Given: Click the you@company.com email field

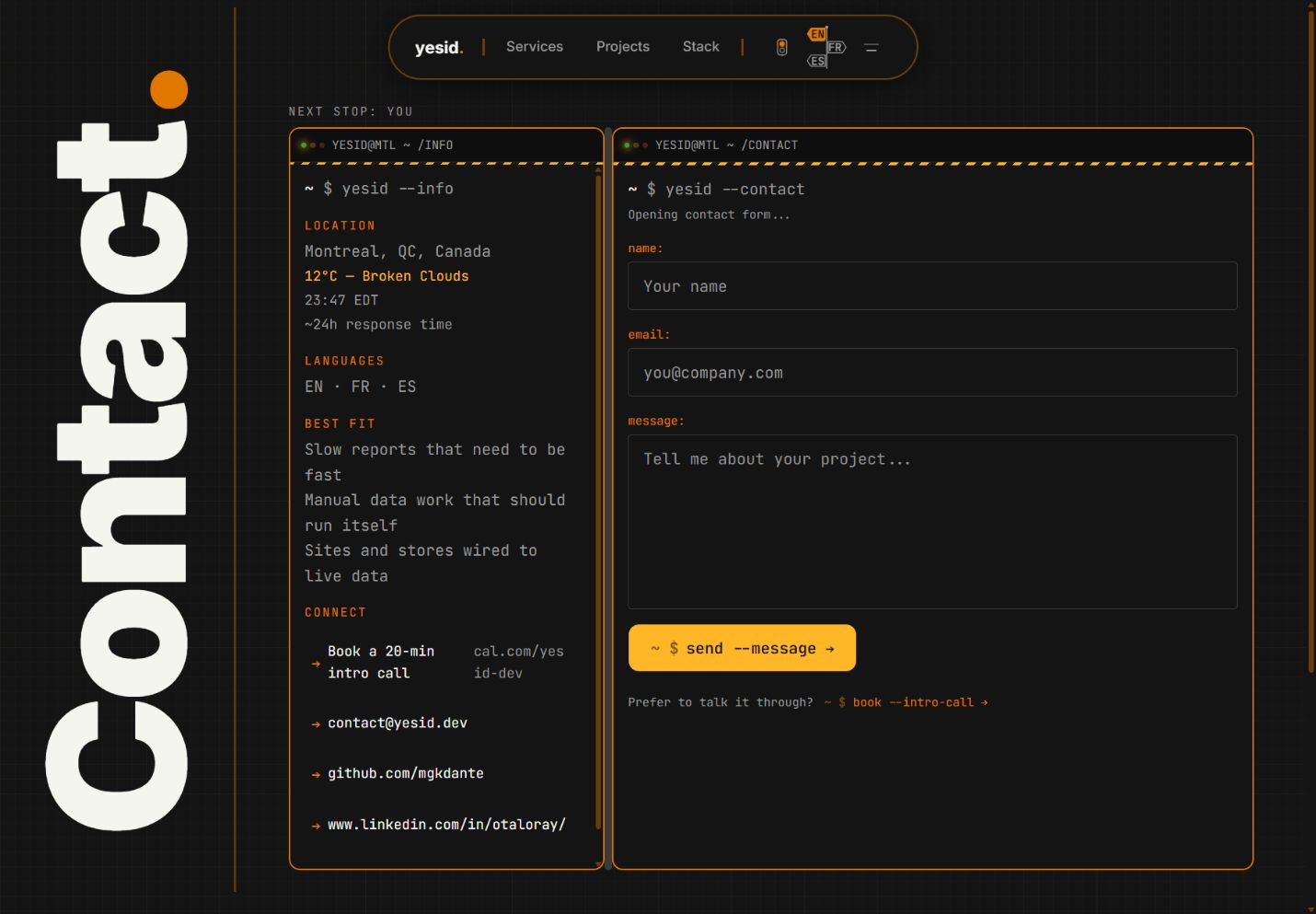Looking at the screenshot, I should (x=932, y=373).
